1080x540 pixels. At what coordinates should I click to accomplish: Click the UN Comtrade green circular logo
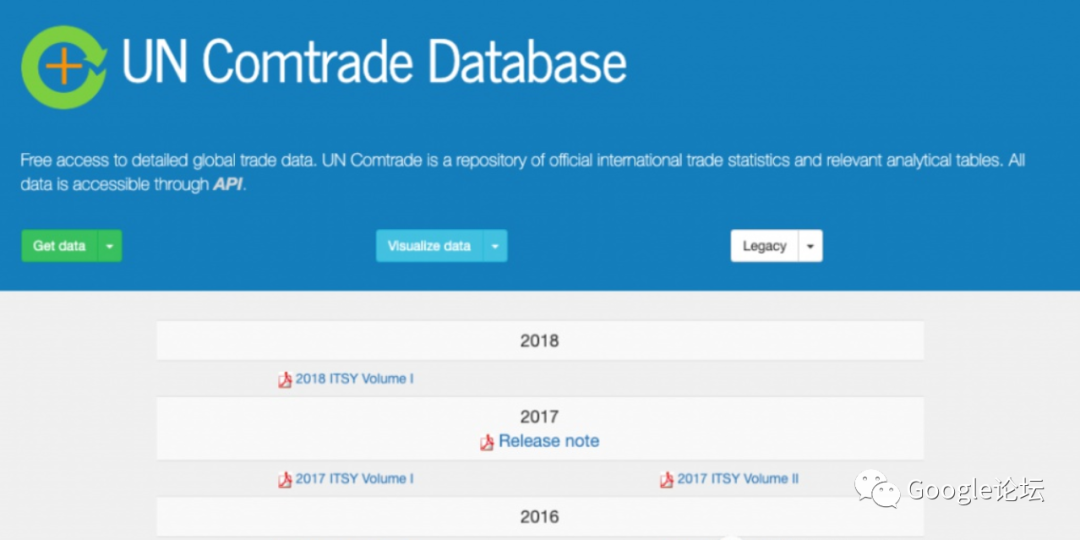tap(64, 65)
